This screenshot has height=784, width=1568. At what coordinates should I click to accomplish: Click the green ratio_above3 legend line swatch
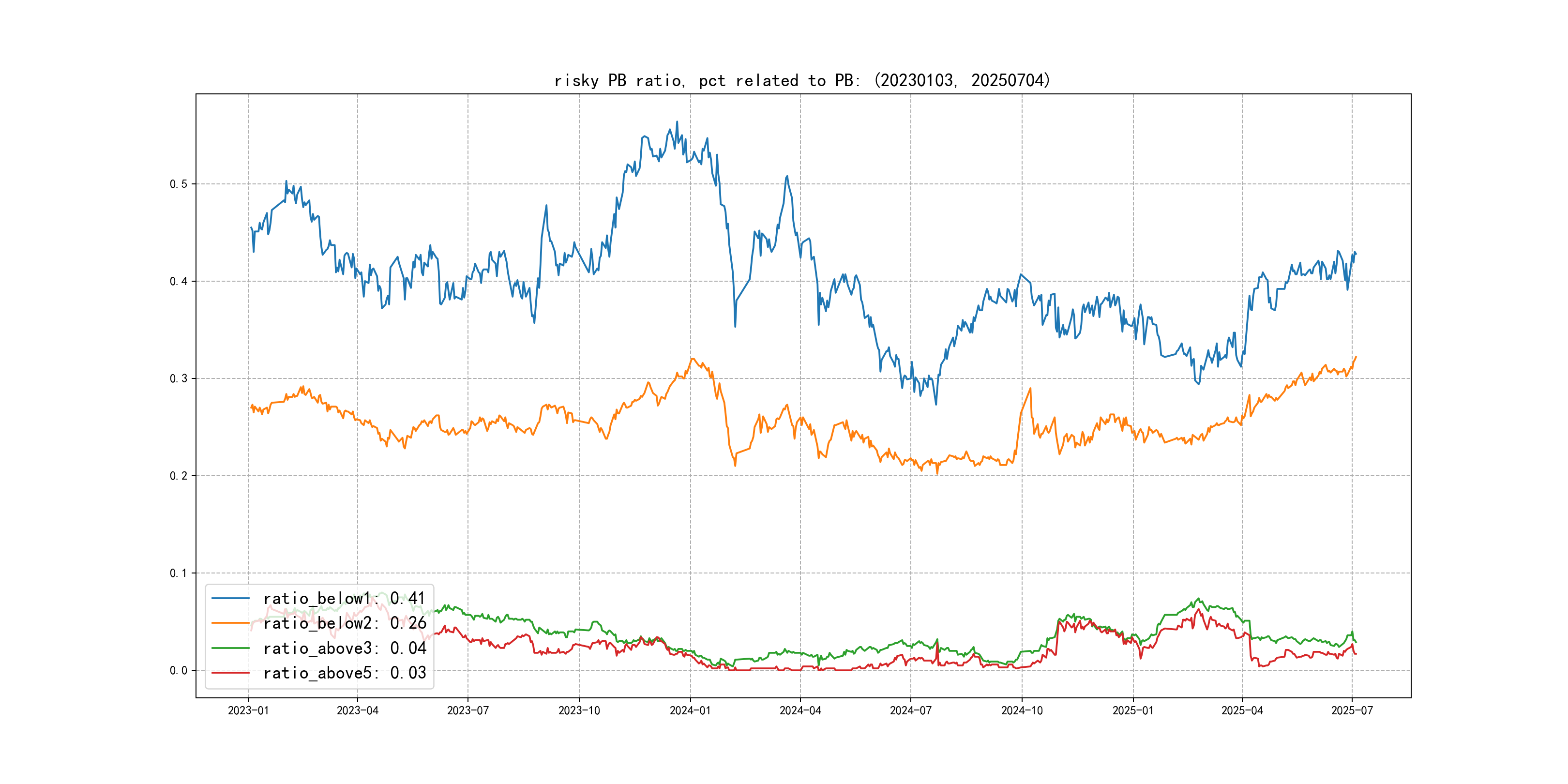point(230,648)
